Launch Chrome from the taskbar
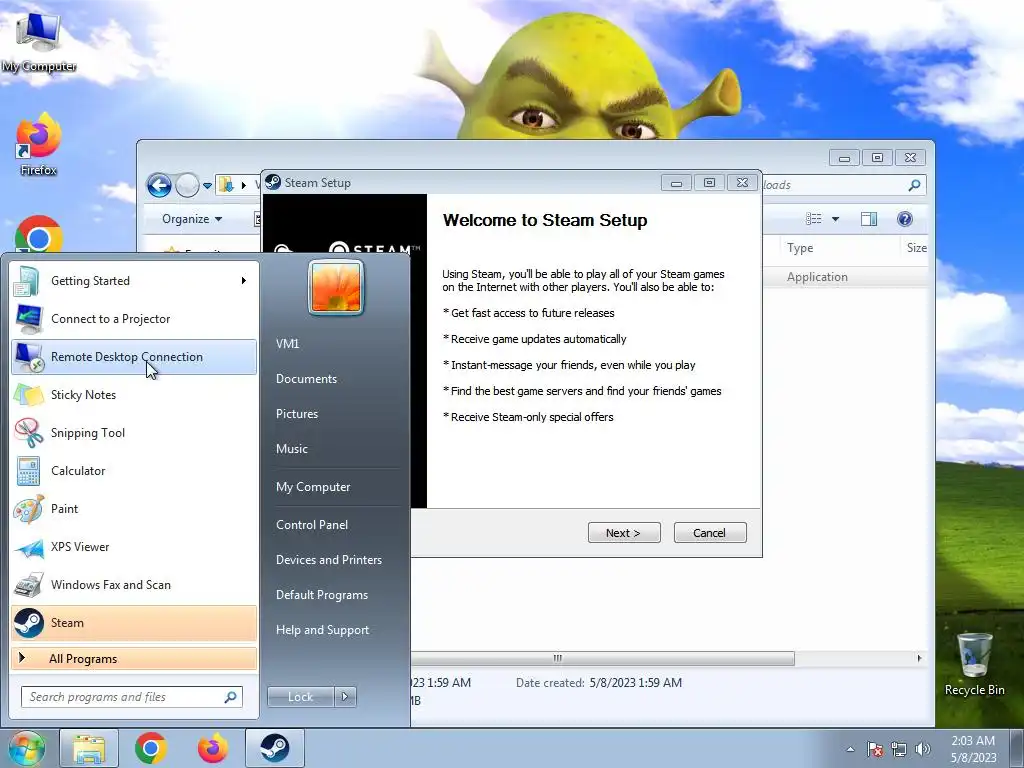1024x768 pixels. click(150, 748)
